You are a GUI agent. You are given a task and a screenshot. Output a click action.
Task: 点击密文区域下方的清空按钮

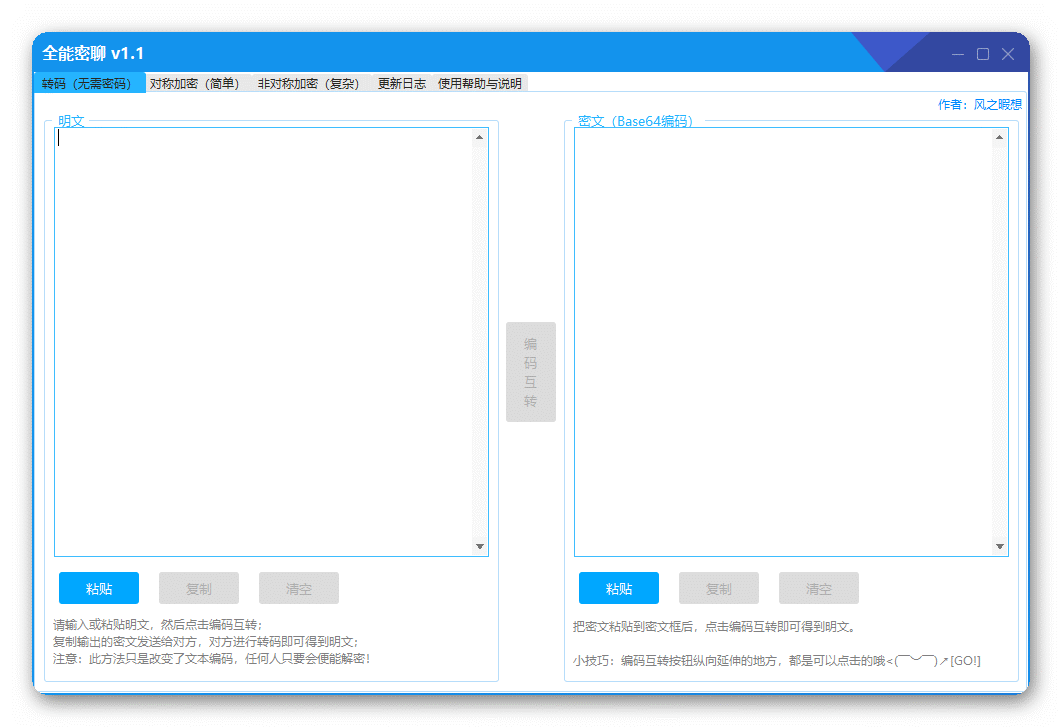point(819,588)
